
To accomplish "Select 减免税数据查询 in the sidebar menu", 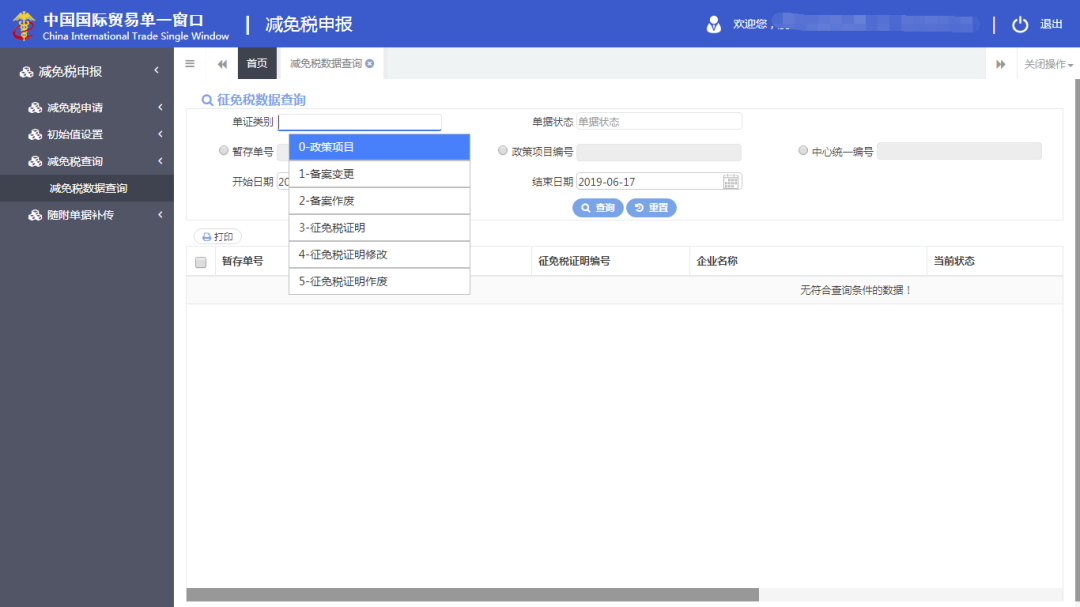I will [x=87, y=187].
